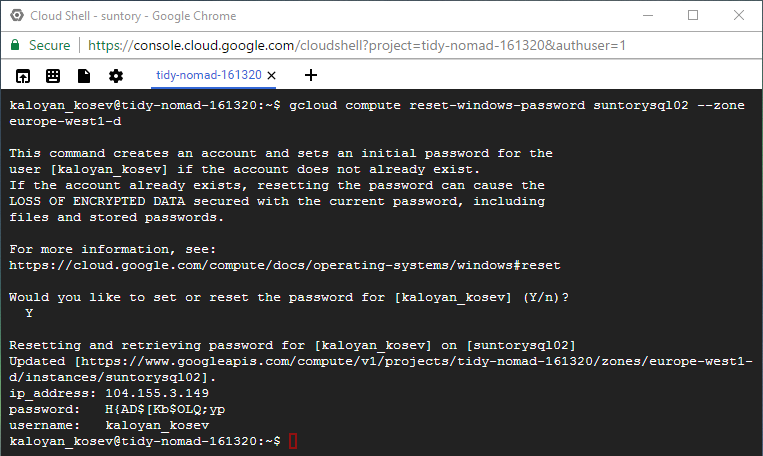Click the green secure padlock icon
The width and height of the screenshot is (763, 456).
tap(15, 45)
